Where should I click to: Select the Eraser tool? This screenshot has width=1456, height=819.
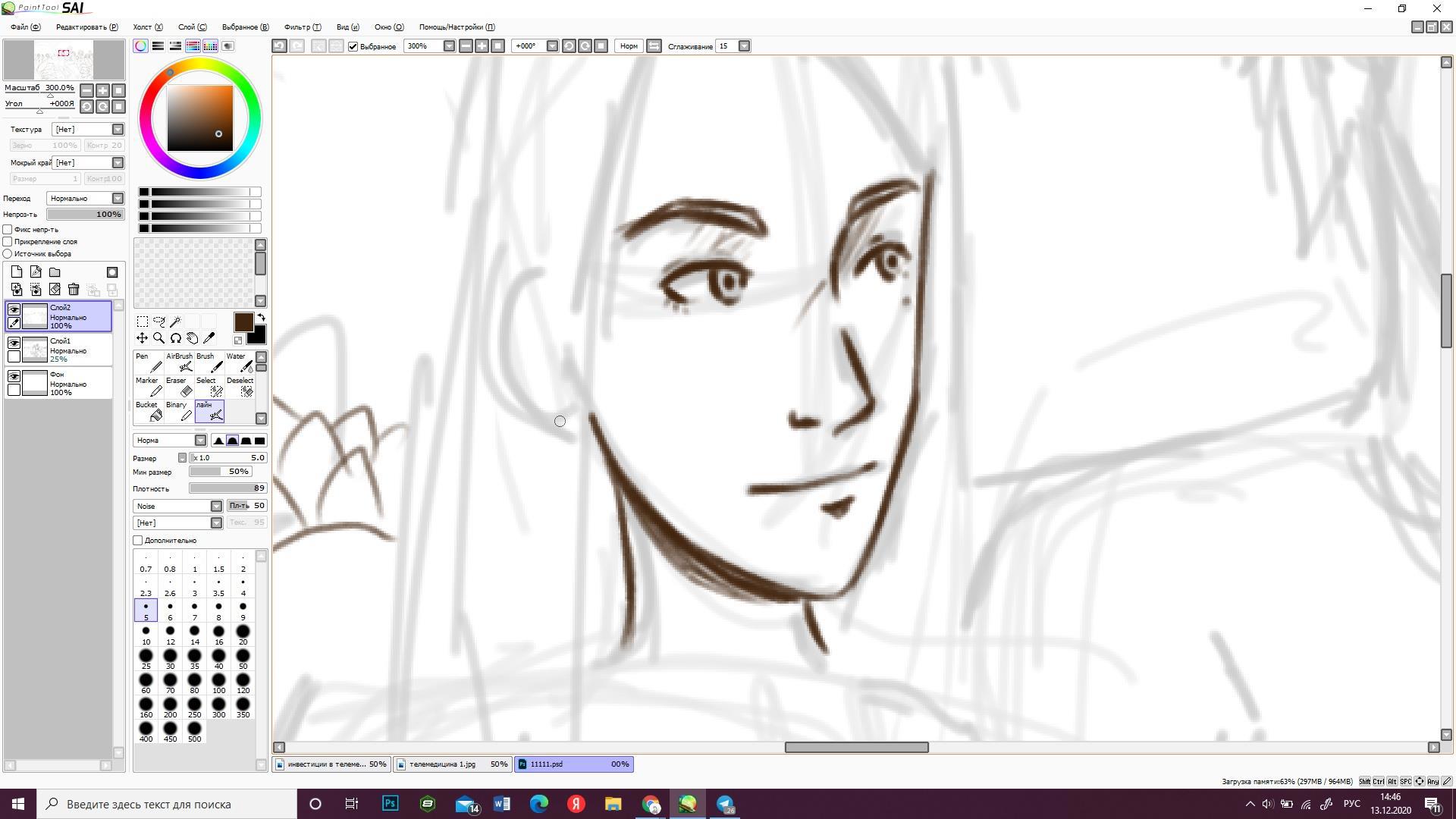179,387
